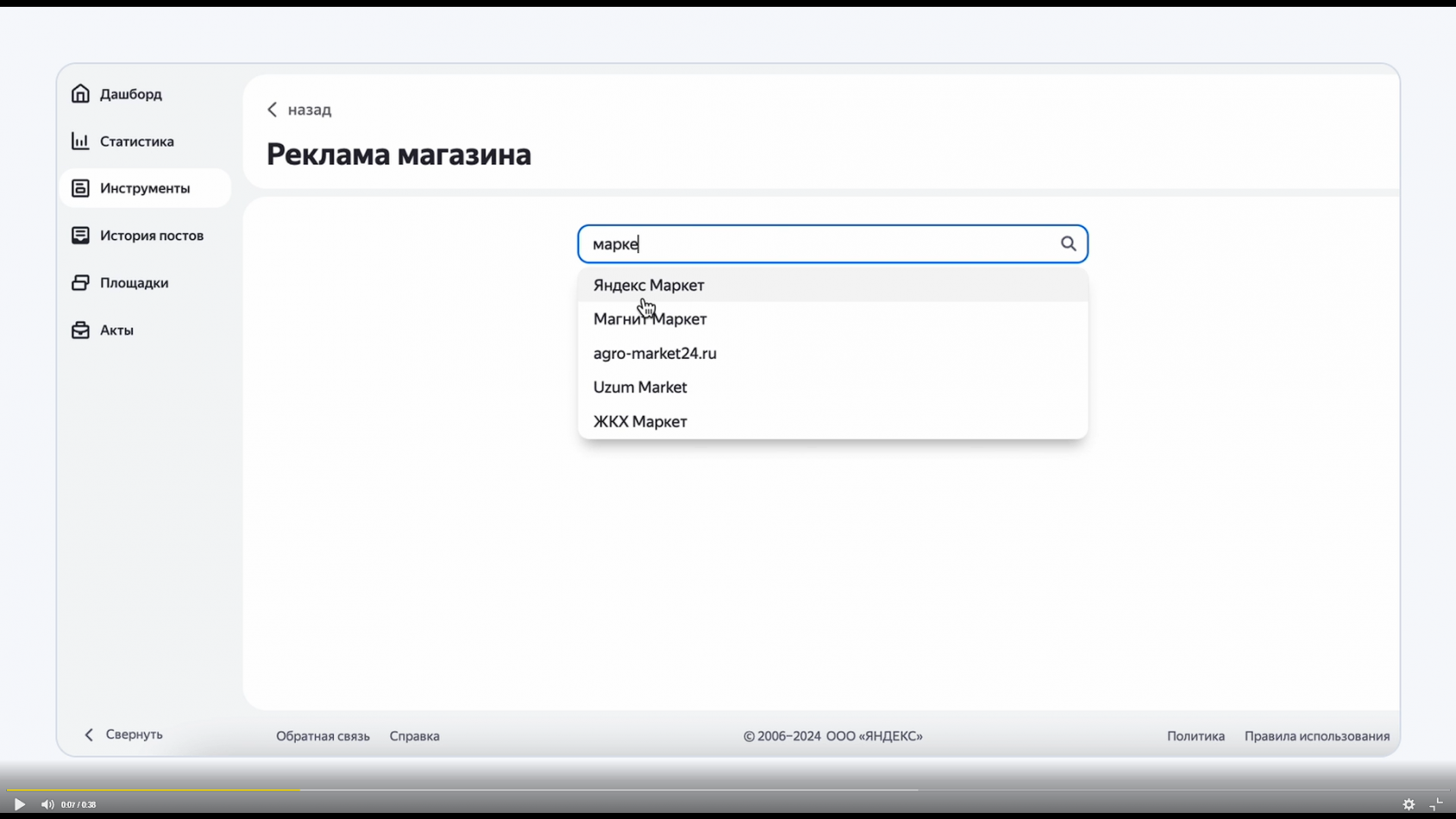Seek on the video progress bar
This screenshot has width=1456, height=819.
(728, 789)
